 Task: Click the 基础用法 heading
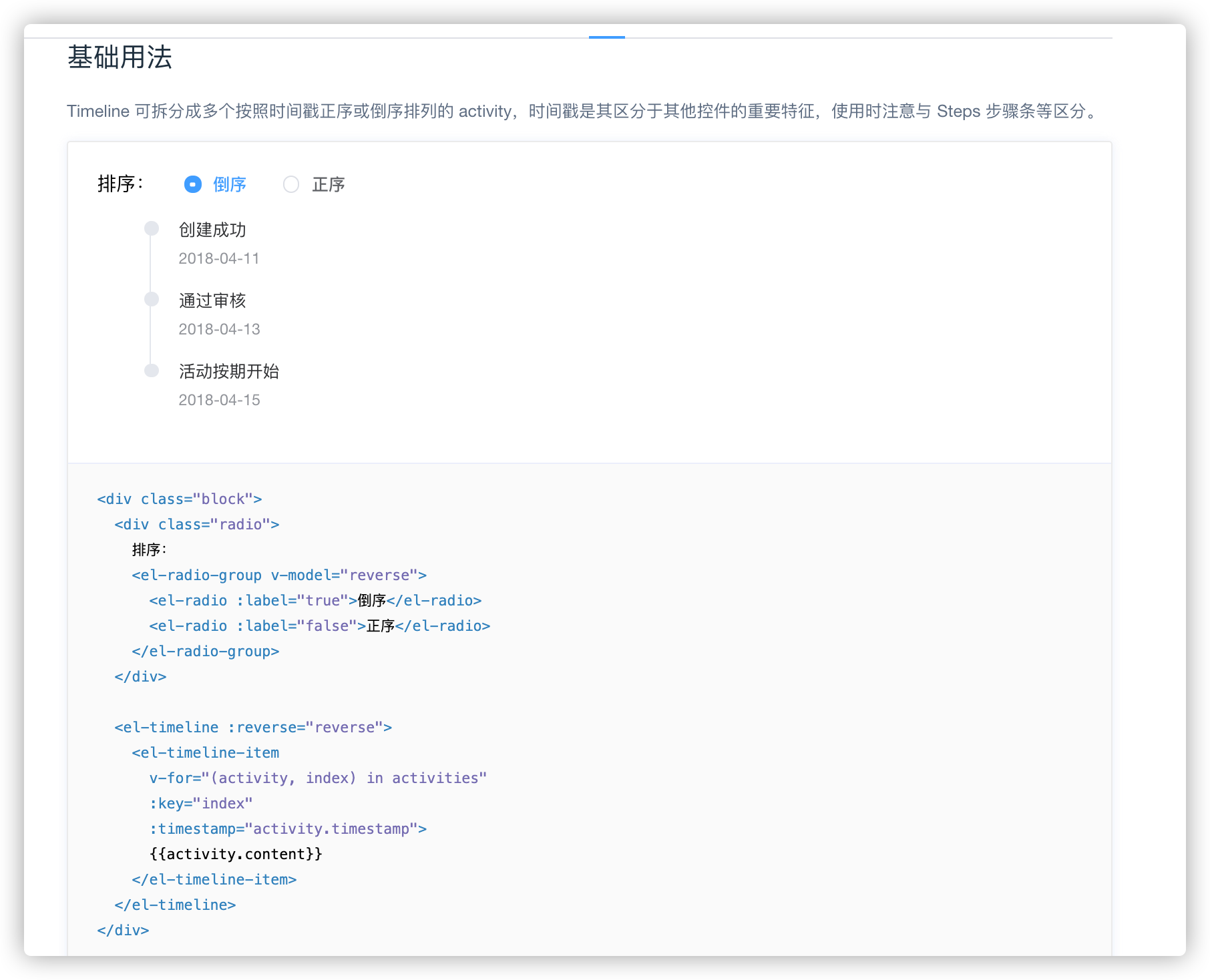tap(120, 57)
